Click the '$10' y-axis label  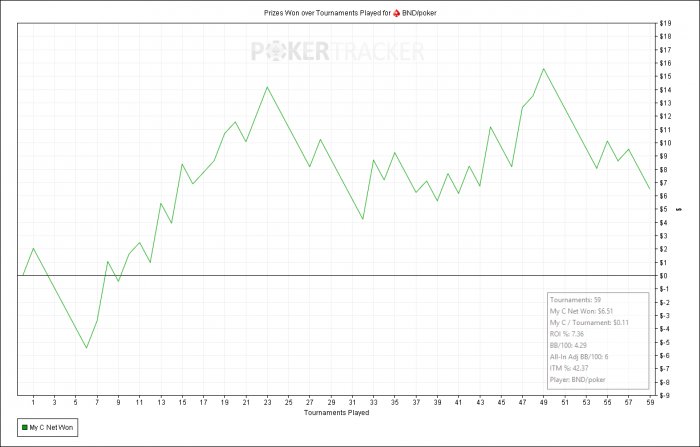(x=665, y=143)
